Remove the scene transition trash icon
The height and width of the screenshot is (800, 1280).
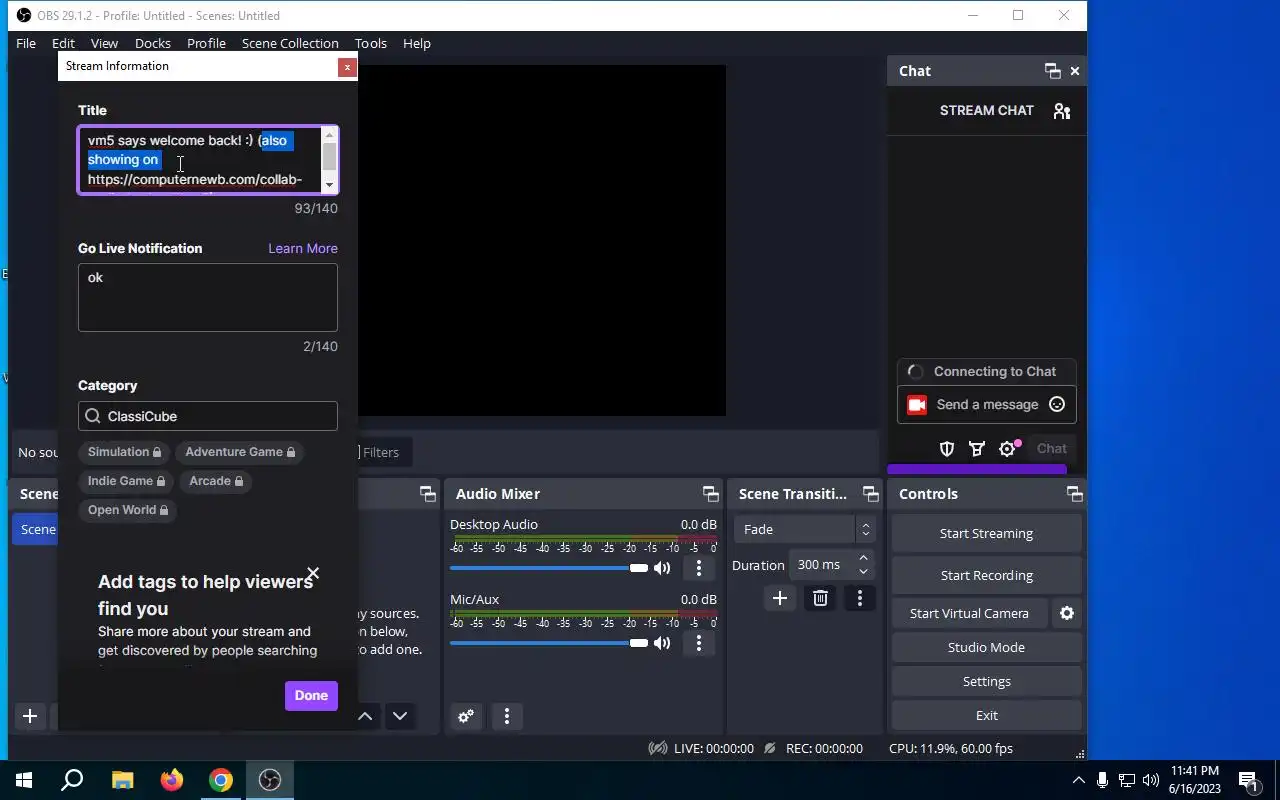click(820, 598)
